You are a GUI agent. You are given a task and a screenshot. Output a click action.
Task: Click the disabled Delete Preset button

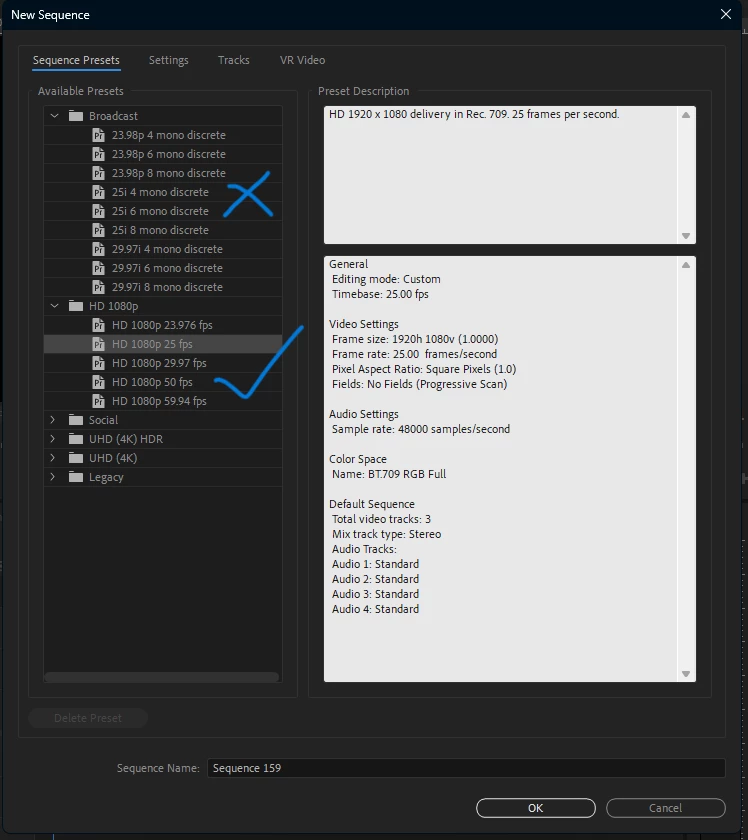coord(88,718)
